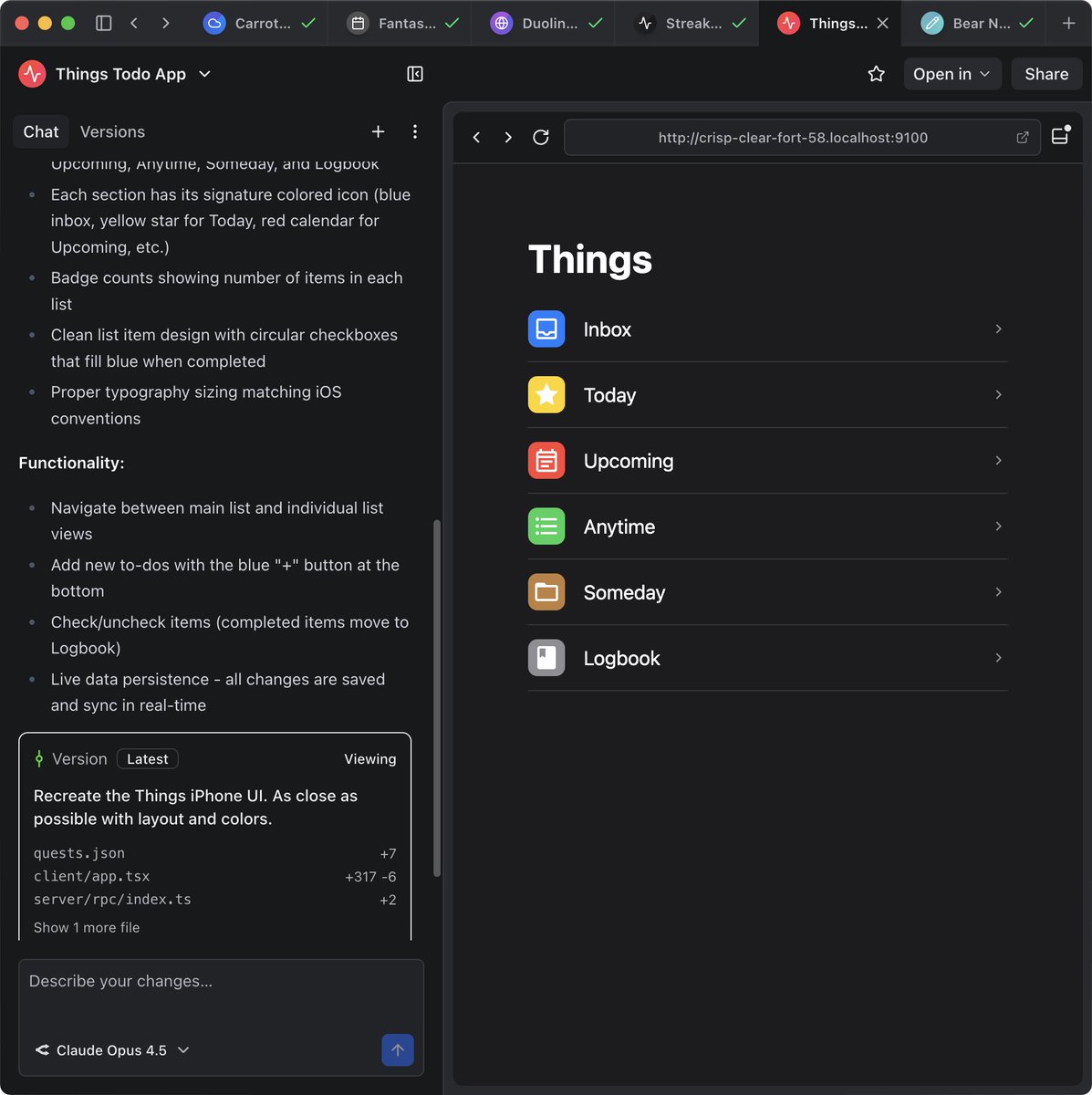Expand Today row chevron
1092x1095 pixels.
pyautogui.click(x=999, y=394)
